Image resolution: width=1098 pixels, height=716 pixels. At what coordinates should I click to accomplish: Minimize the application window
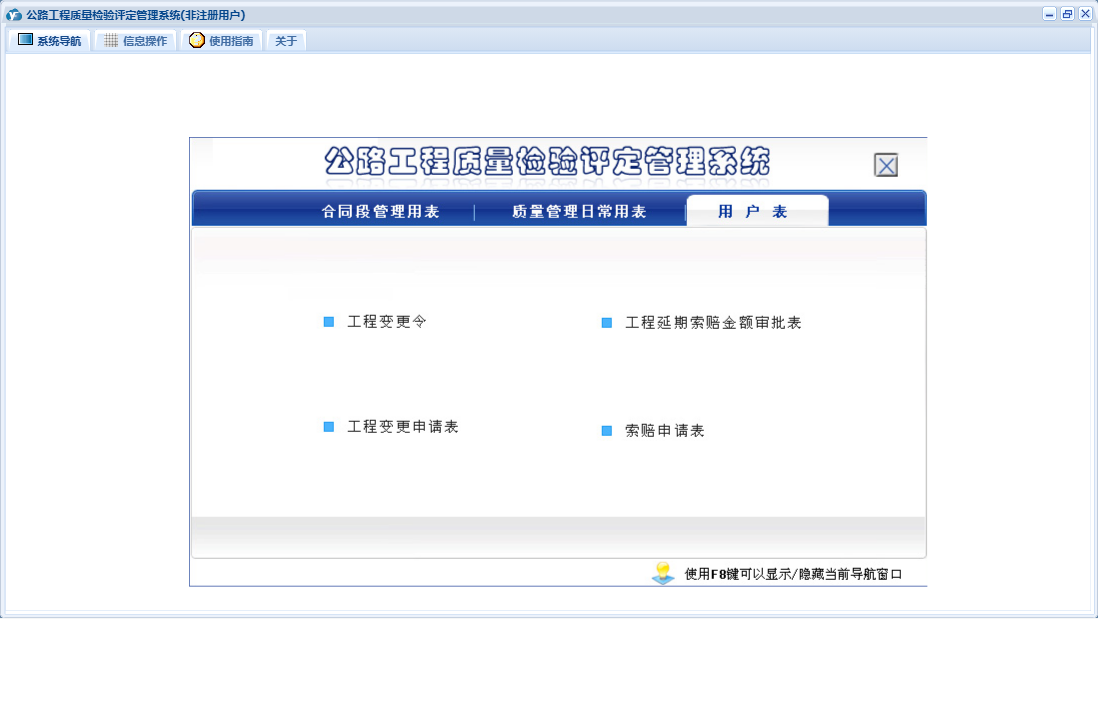pos(1049,14)
